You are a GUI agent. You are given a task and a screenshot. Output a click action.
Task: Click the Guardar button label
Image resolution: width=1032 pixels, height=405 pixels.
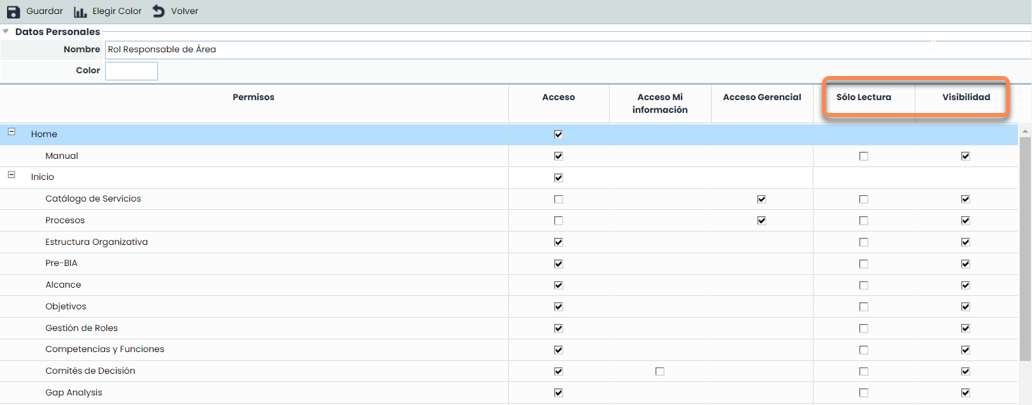tap(44, 11)
